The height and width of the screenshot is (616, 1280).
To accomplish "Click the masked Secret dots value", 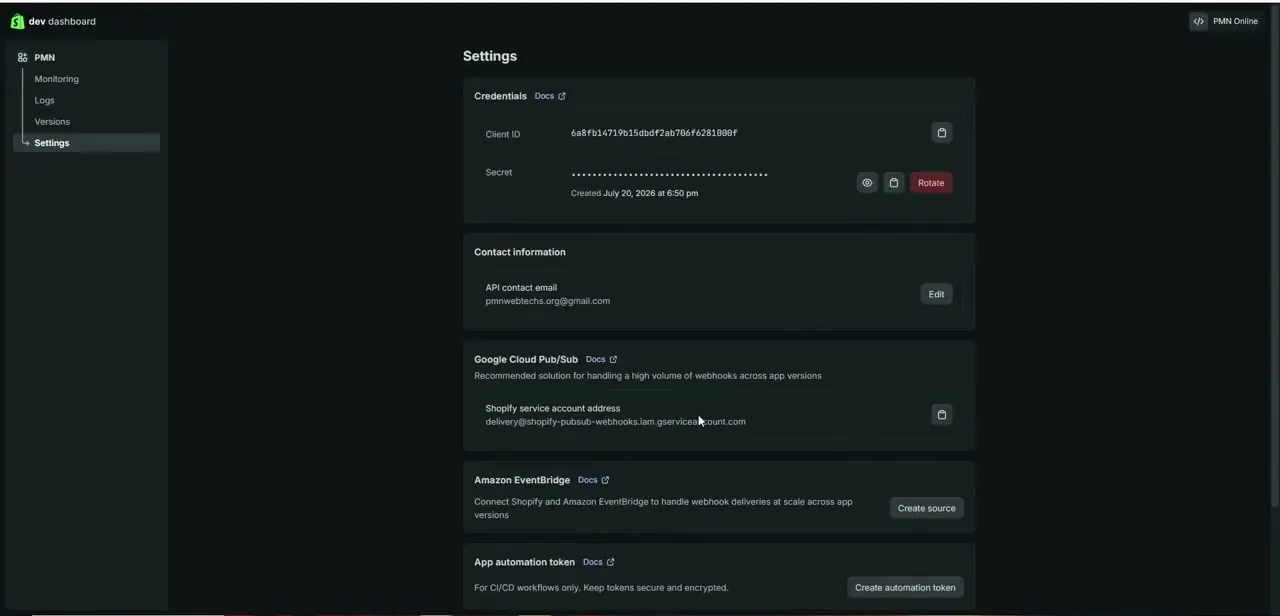I will 669,175.
